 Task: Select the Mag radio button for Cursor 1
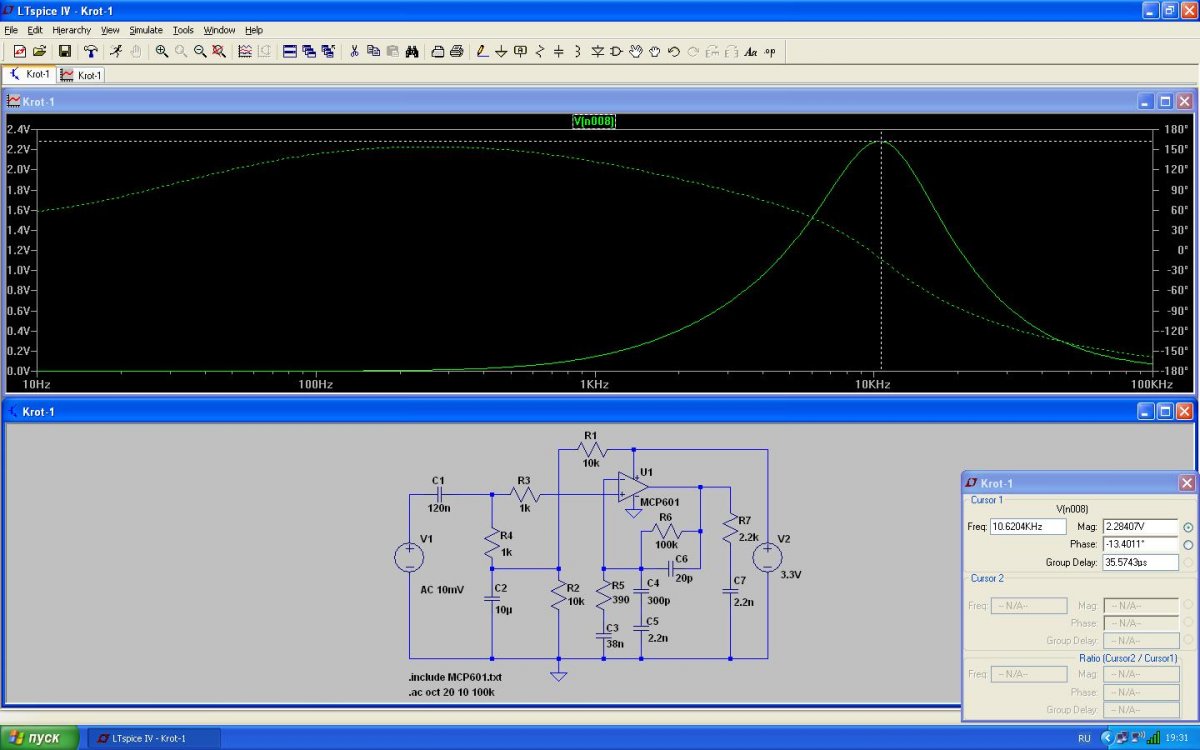click(x=1188, y=527)
